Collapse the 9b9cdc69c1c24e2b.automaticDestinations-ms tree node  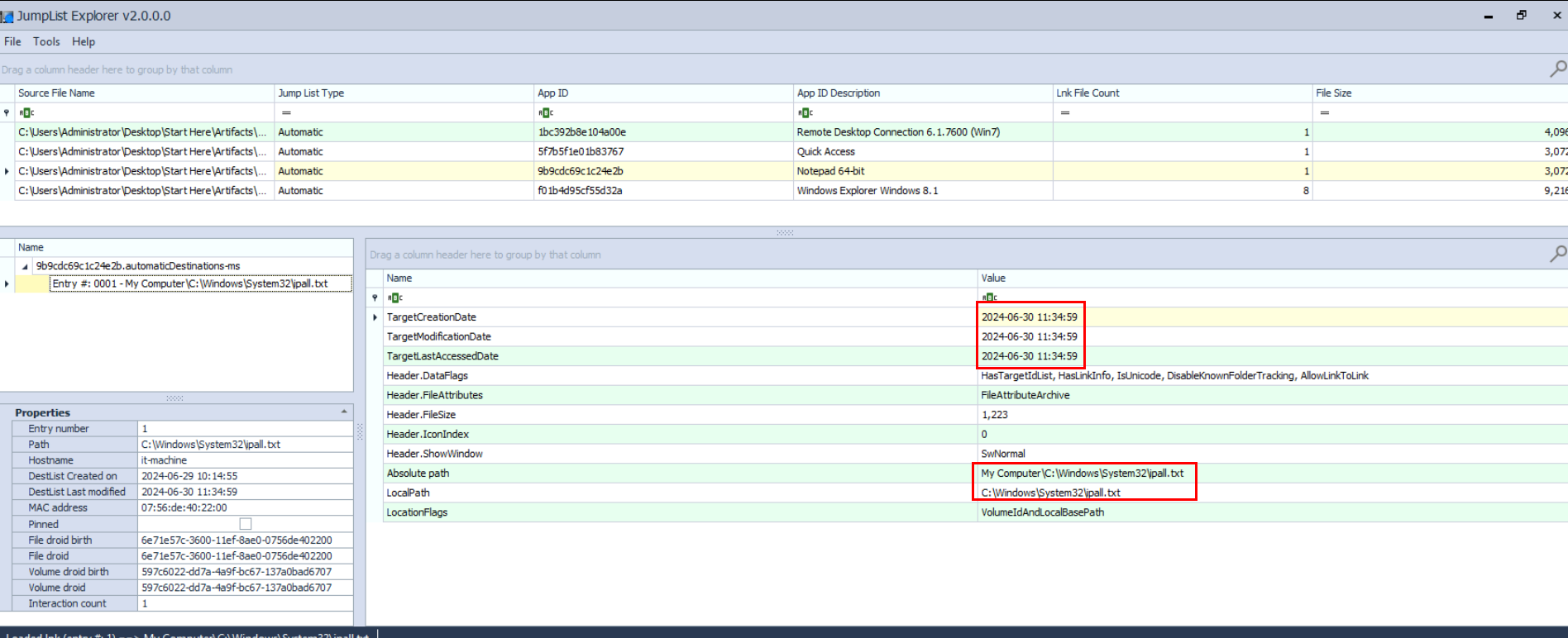(x=25, y=266)
